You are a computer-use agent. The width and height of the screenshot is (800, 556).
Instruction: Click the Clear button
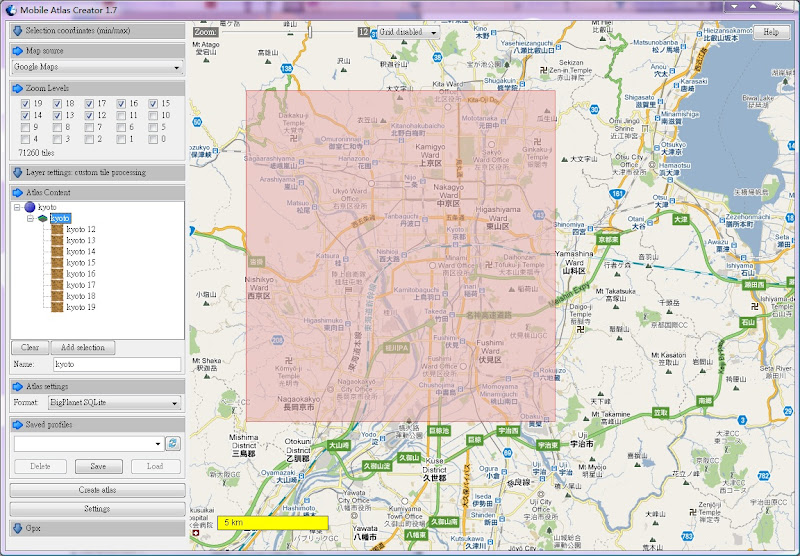click(30, 347)
